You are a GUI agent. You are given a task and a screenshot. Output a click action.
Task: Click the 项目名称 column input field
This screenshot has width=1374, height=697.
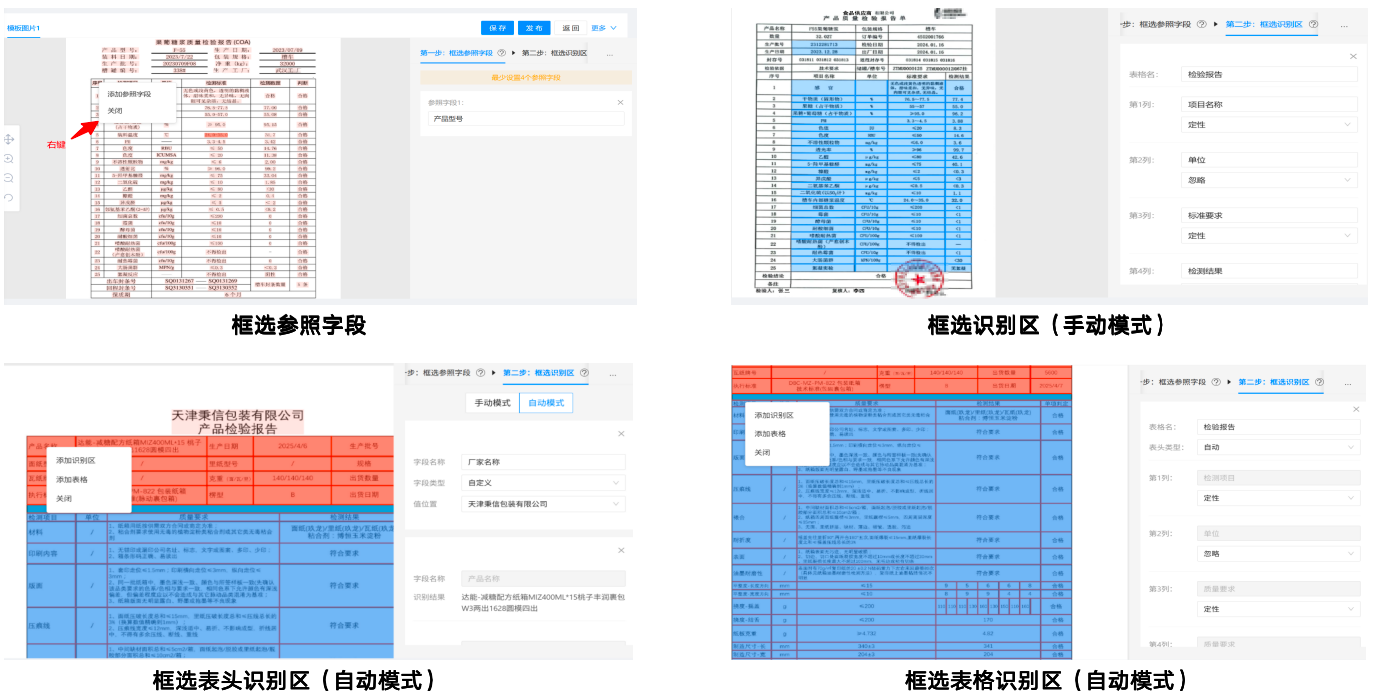[1270, 104]
